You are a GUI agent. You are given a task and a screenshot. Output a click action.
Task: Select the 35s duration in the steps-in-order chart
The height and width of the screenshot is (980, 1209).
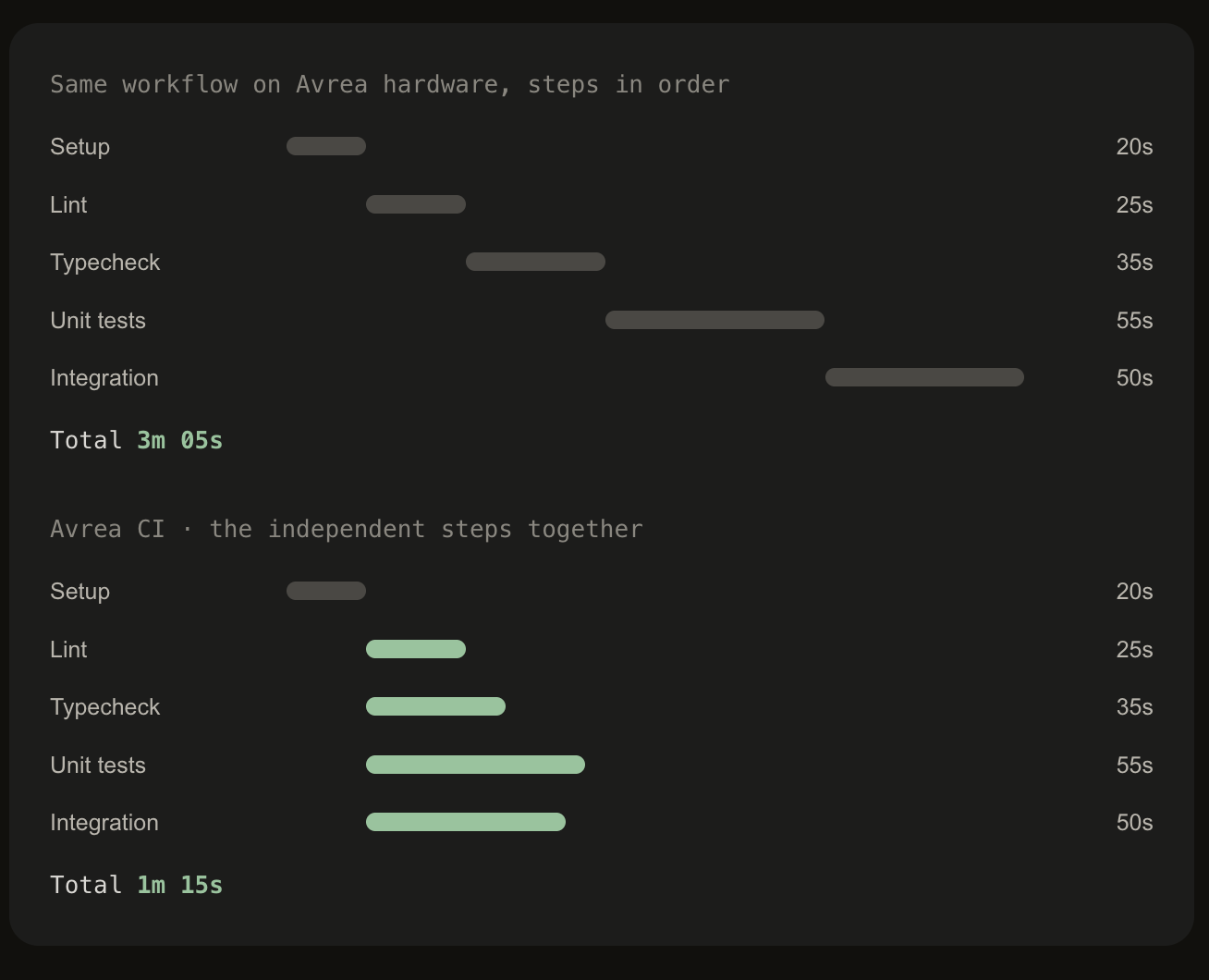tap(1134, 263)
